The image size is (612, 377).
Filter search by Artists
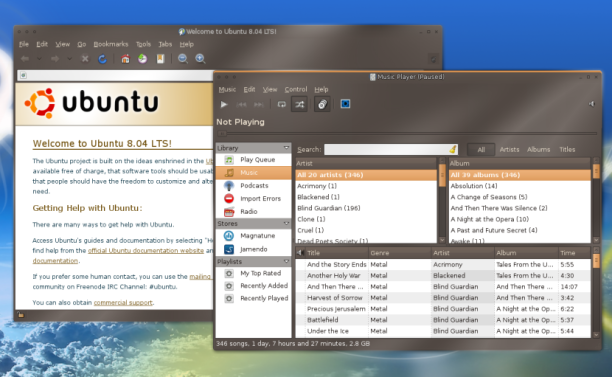tap(509, 149)
